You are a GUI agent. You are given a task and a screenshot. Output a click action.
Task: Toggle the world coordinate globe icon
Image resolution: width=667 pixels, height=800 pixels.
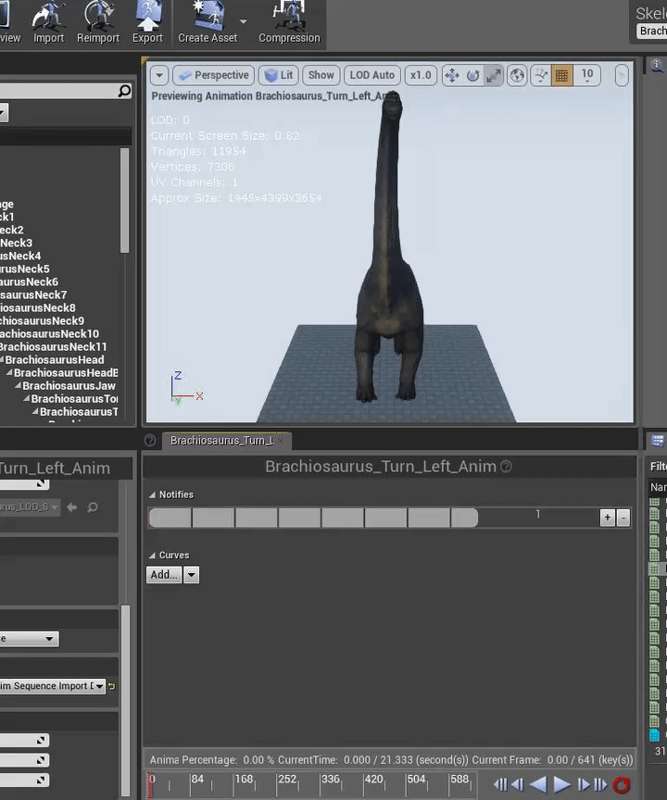(517, 76)
